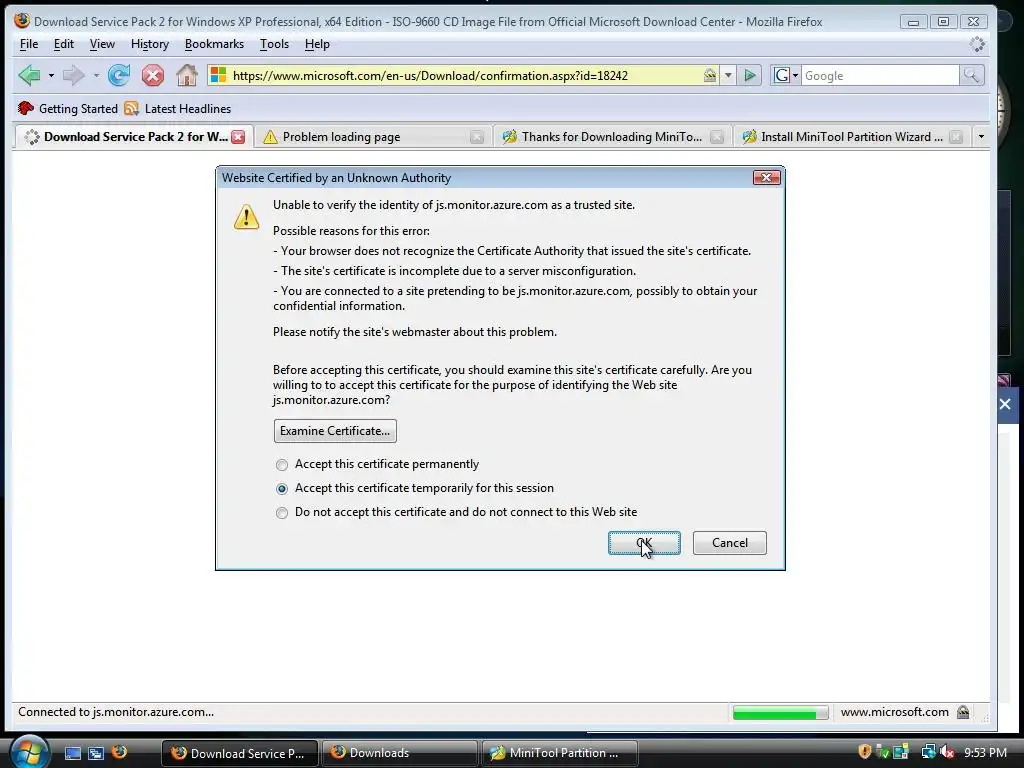Viewport: 1024px width, 768px height.
Task: Click the search magnifier icon
Action: (971, 75)
